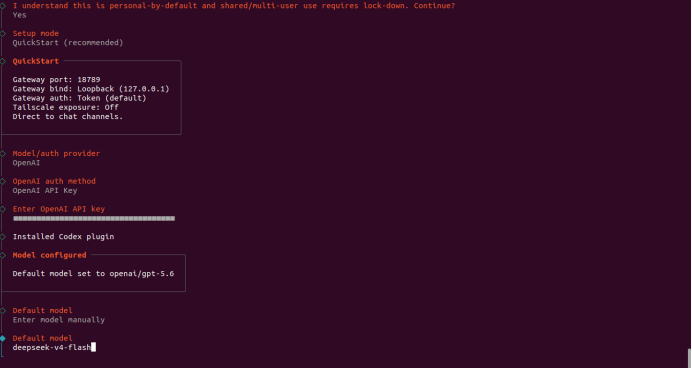
Task: Select the 'QuickStart (recommended)' answer text
Action: click(68, 43)
